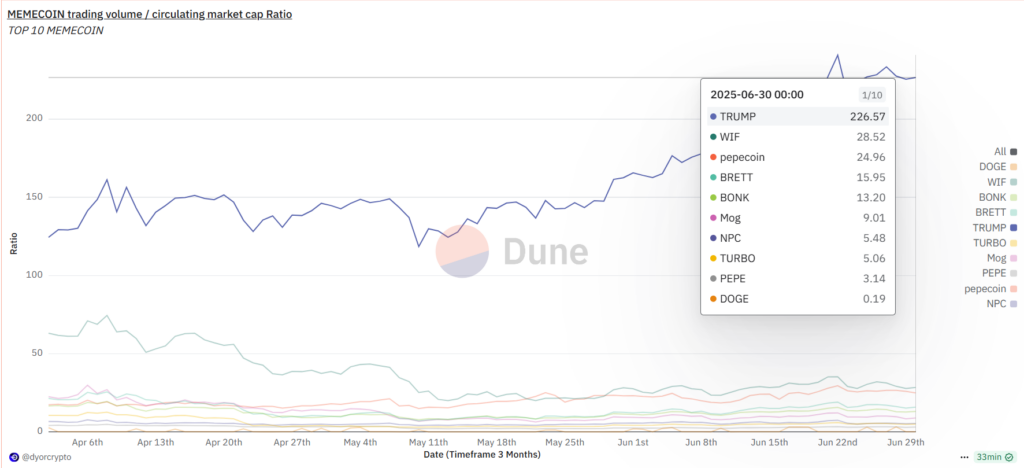Click the PEPE 3.14 tooltip row
The width and height of the screenshot is (1024, 468).
[x=798, y=278]
